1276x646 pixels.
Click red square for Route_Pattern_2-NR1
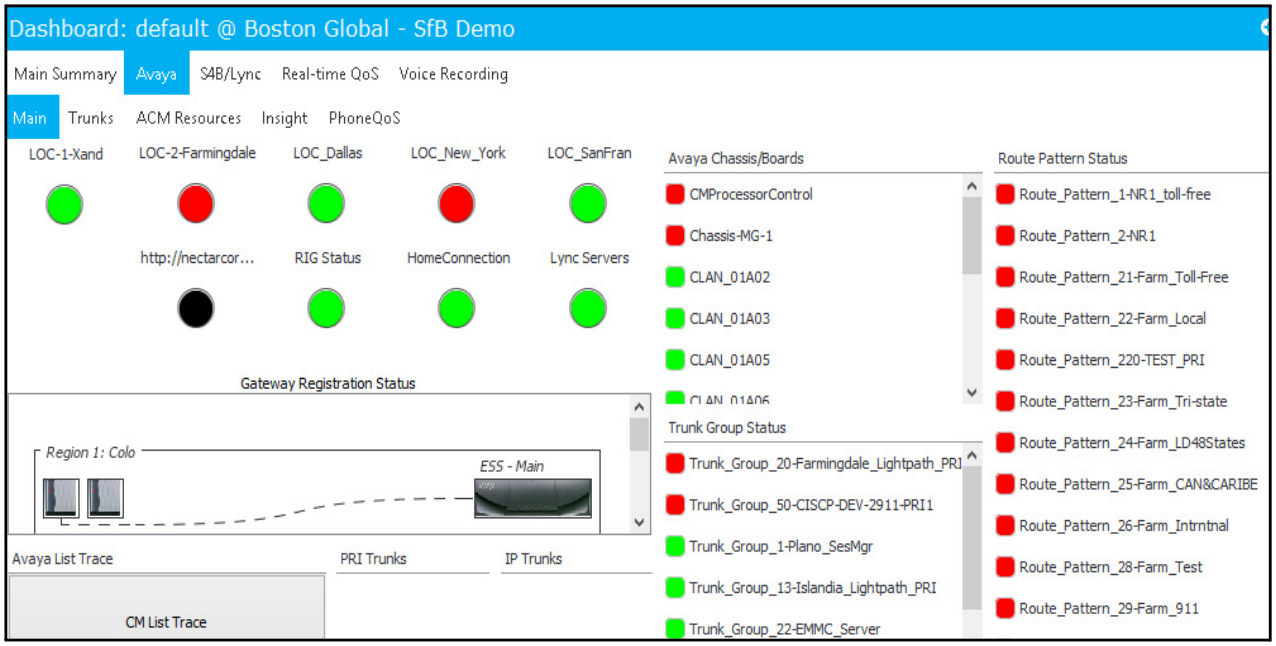click(x=1005, y=236)
